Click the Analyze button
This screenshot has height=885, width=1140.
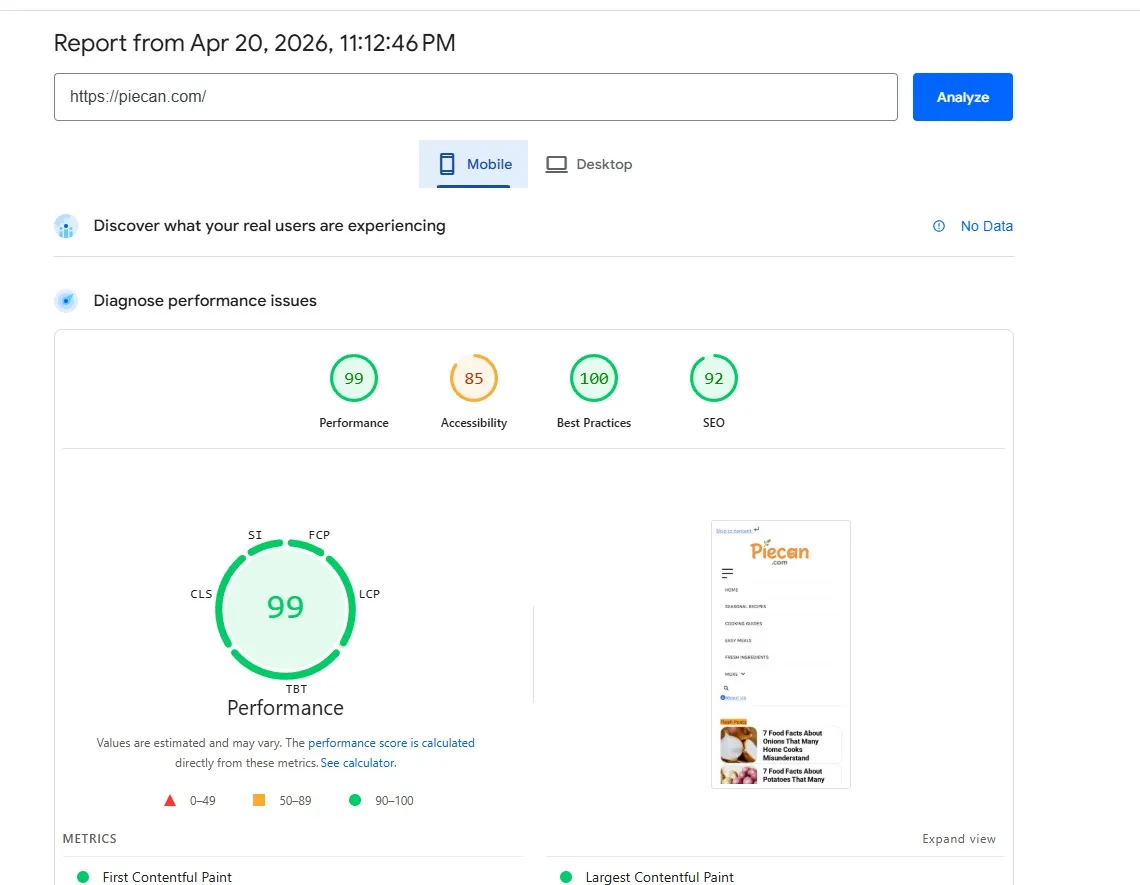click(962, 97)
